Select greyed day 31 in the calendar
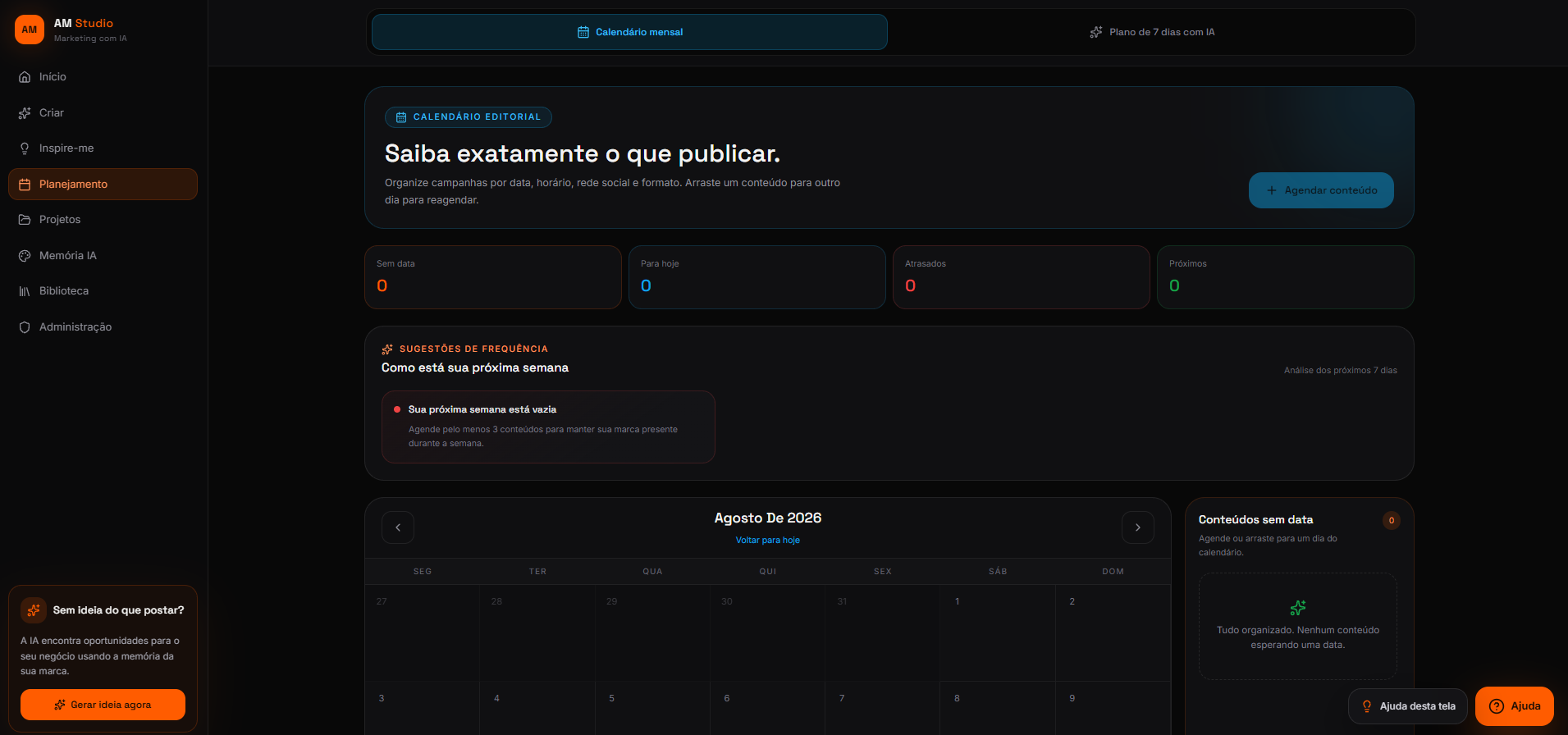 (883, 632)
